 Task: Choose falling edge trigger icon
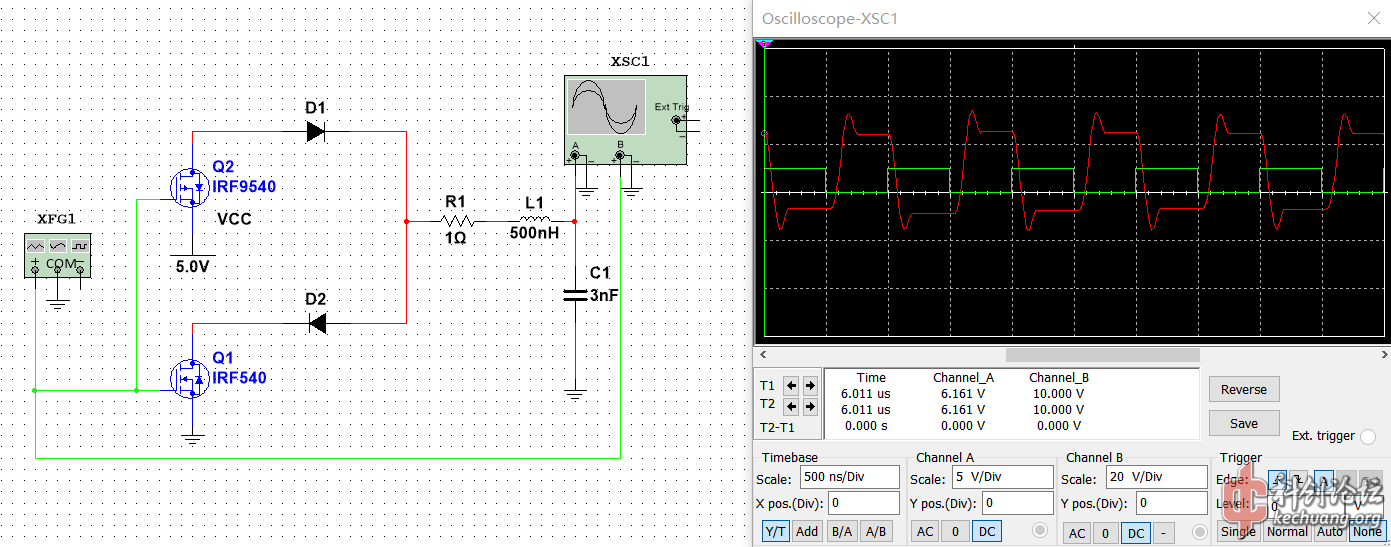pos(1299,480)
